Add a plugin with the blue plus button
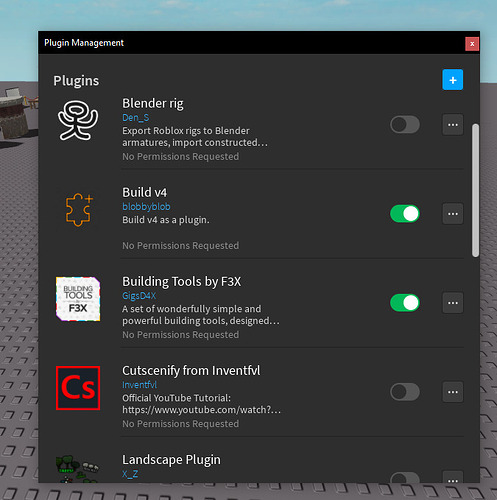497x500 pixels. coord(452,80)
